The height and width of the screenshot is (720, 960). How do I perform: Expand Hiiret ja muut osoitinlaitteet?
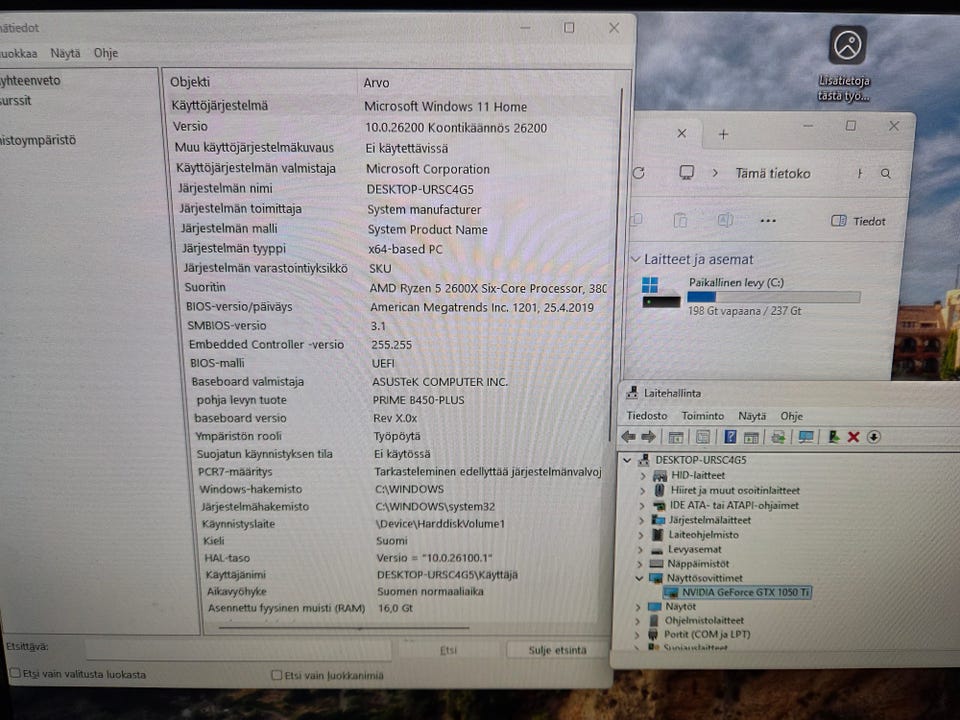click(642, 490)
